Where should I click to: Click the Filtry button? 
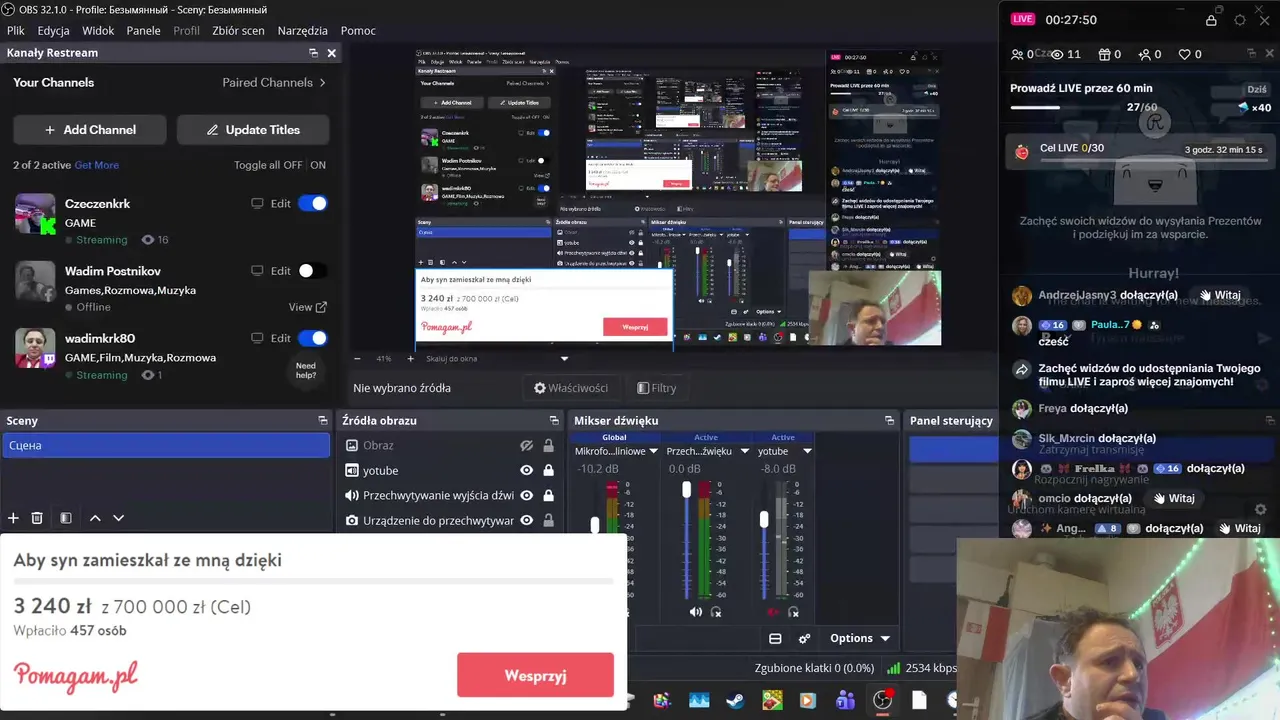(x=657, y=388)
